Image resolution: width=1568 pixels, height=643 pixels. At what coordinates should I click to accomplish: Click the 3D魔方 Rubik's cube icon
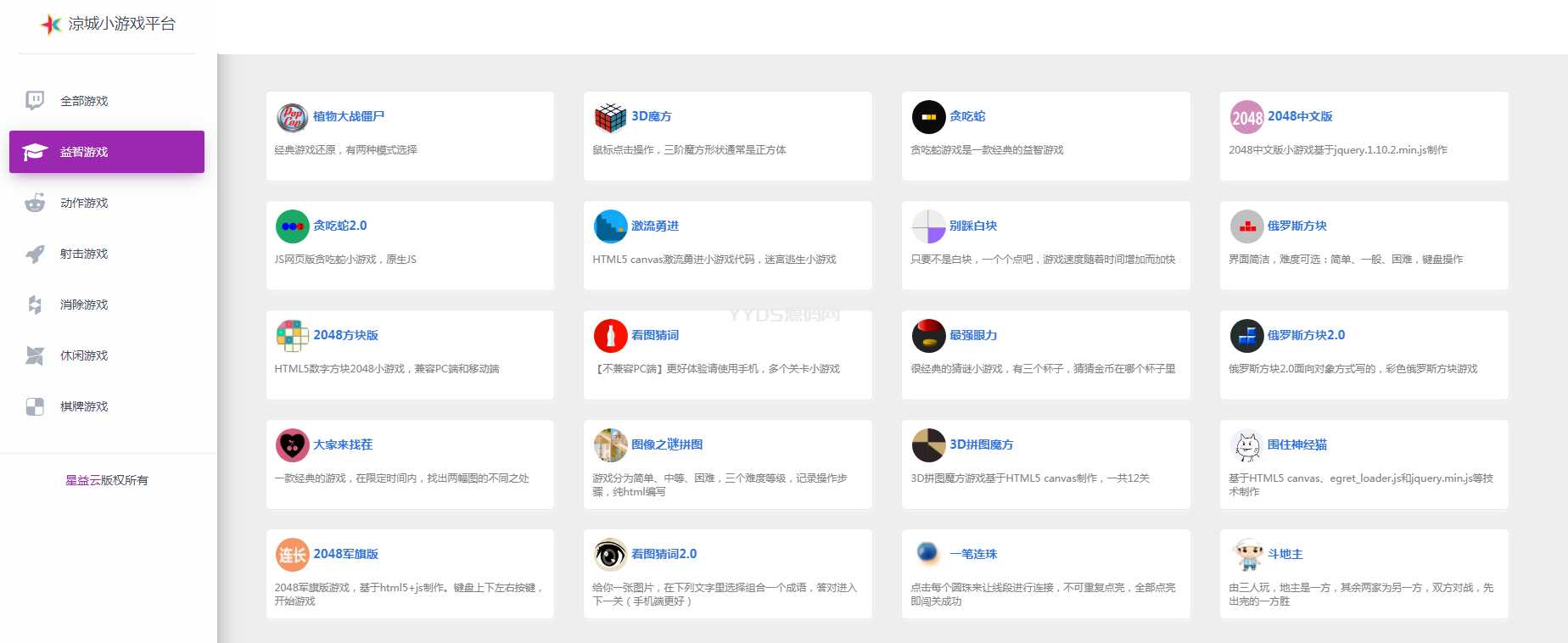pos(610,118)
